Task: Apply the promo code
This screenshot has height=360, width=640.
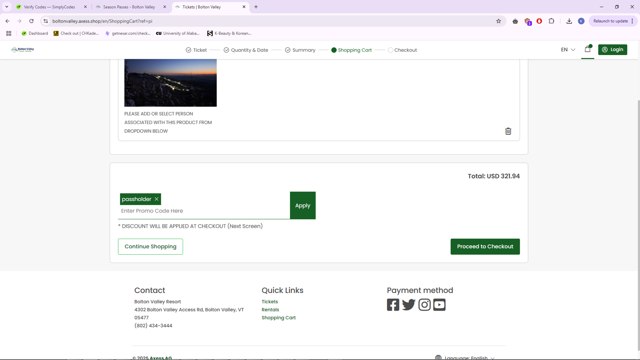Action: click(x=302, y=205)
